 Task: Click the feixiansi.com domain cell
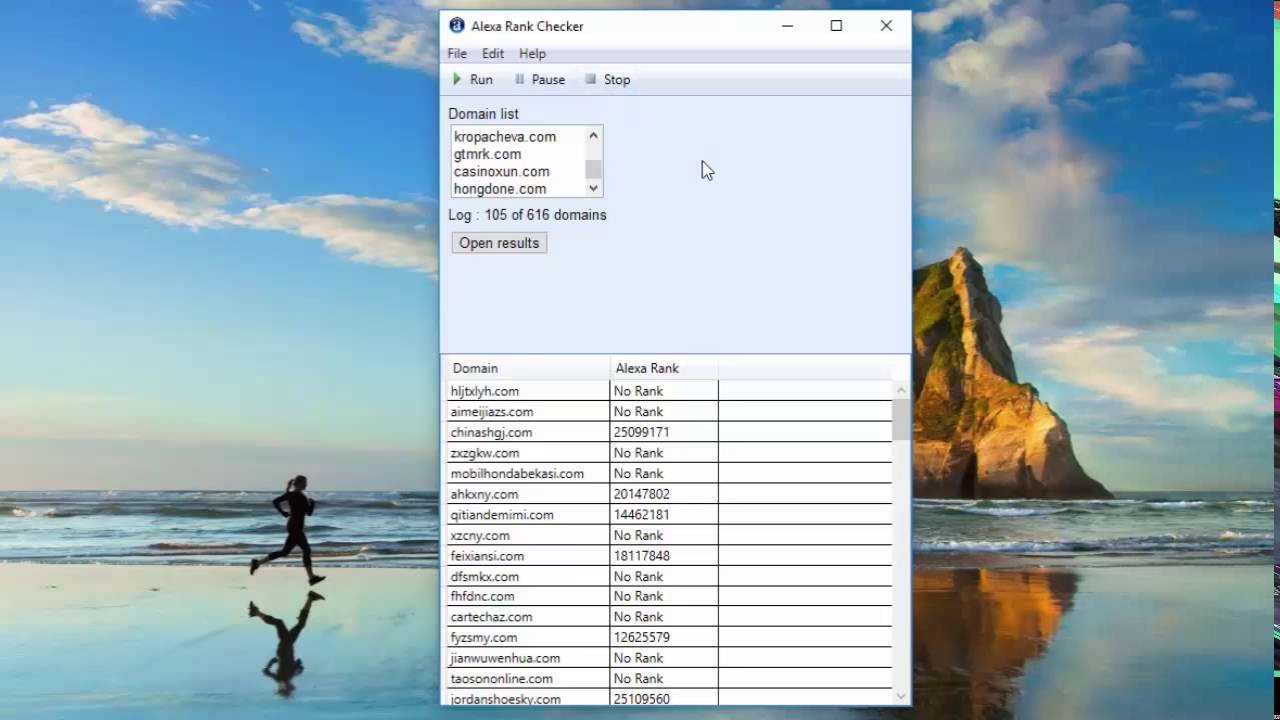pyautogui.click(x=527, y=555)
